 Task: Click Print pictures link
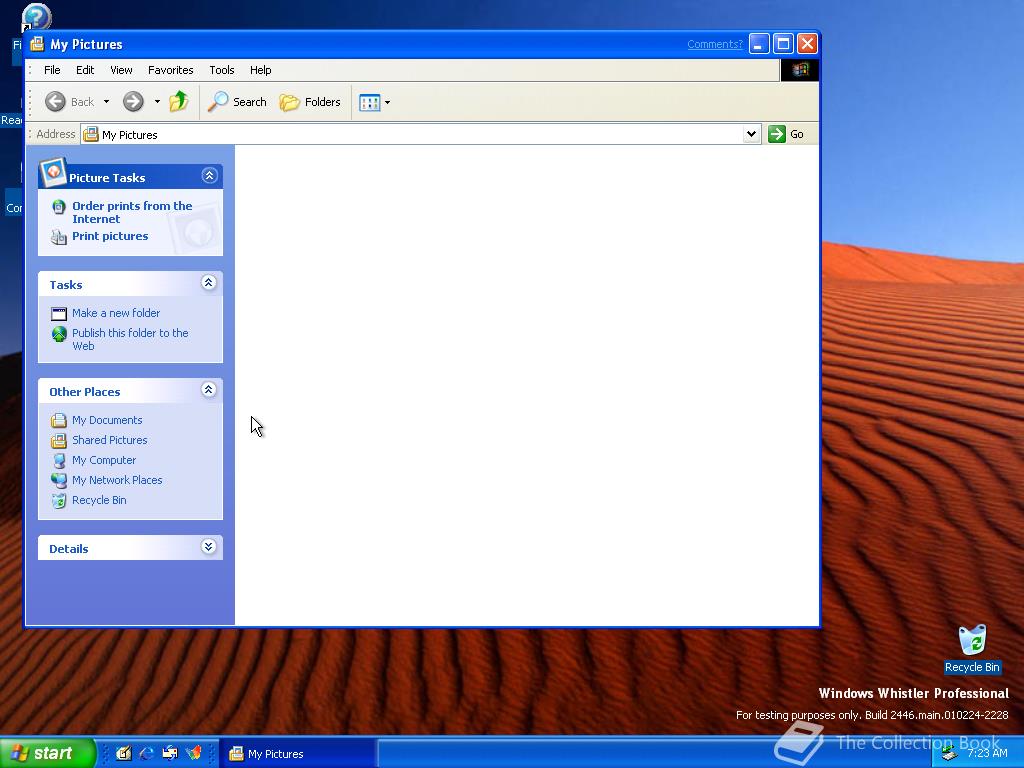110,236
